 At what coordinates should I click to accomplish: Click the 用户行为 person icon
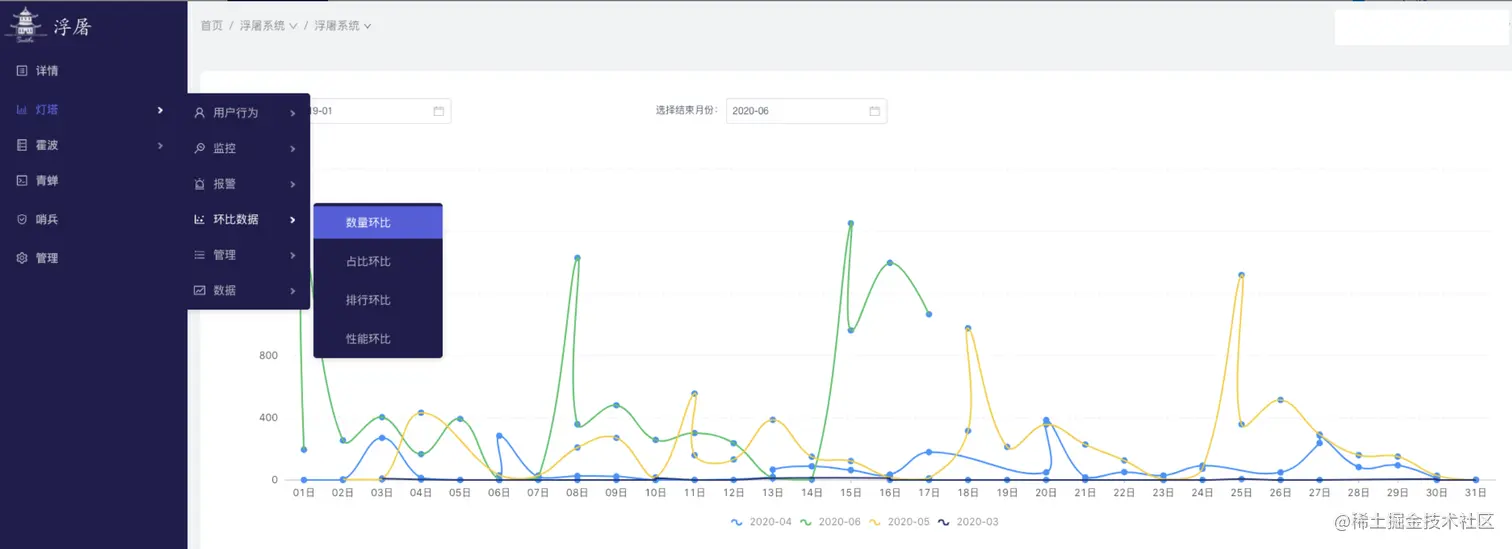click(x=200, y=113)
